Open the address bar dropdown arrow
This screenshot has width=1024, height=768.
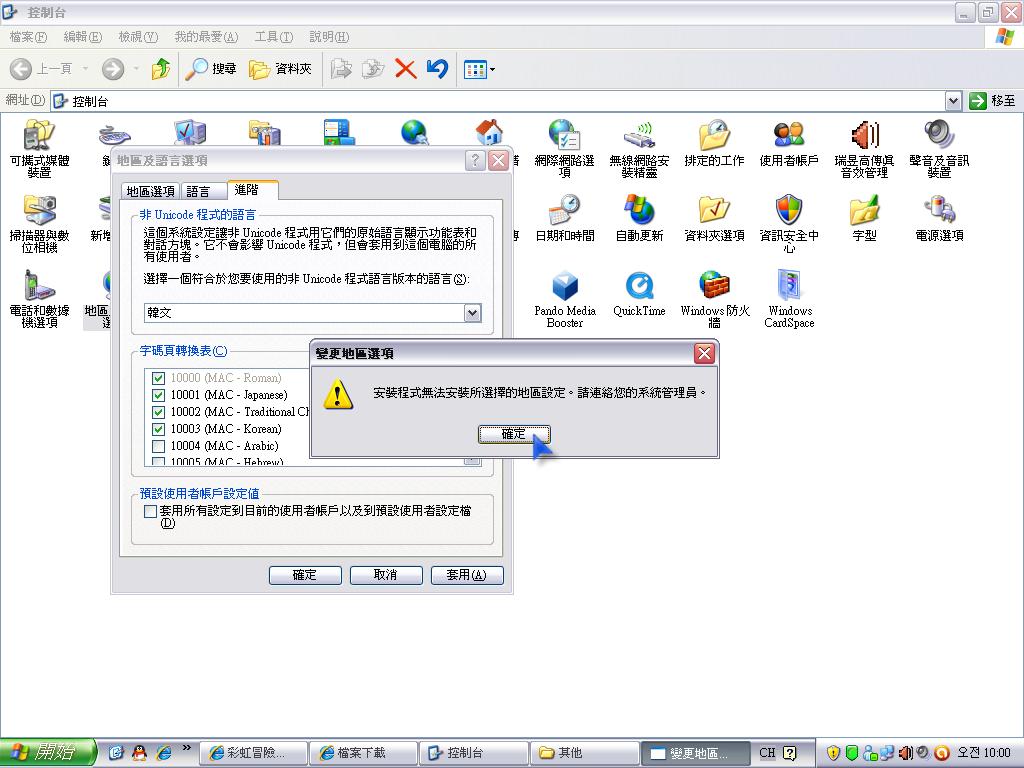tap(953, 101)
